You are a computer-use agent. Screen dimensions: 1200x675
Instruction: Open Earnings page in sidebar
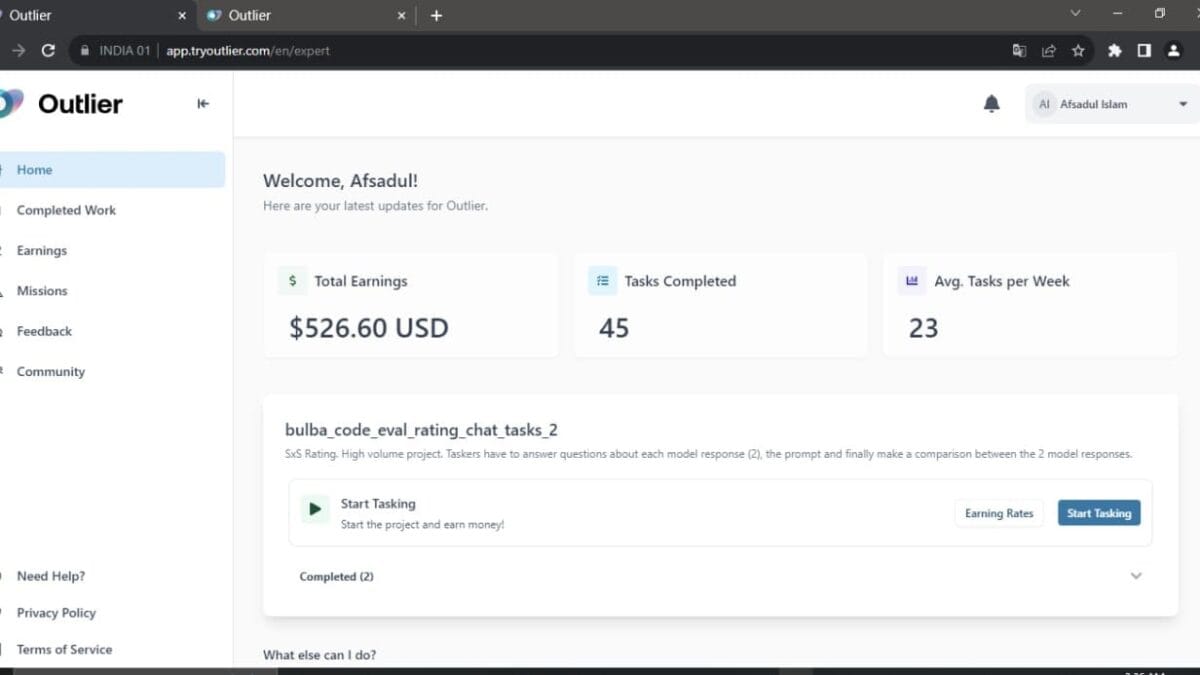point(42,250)
